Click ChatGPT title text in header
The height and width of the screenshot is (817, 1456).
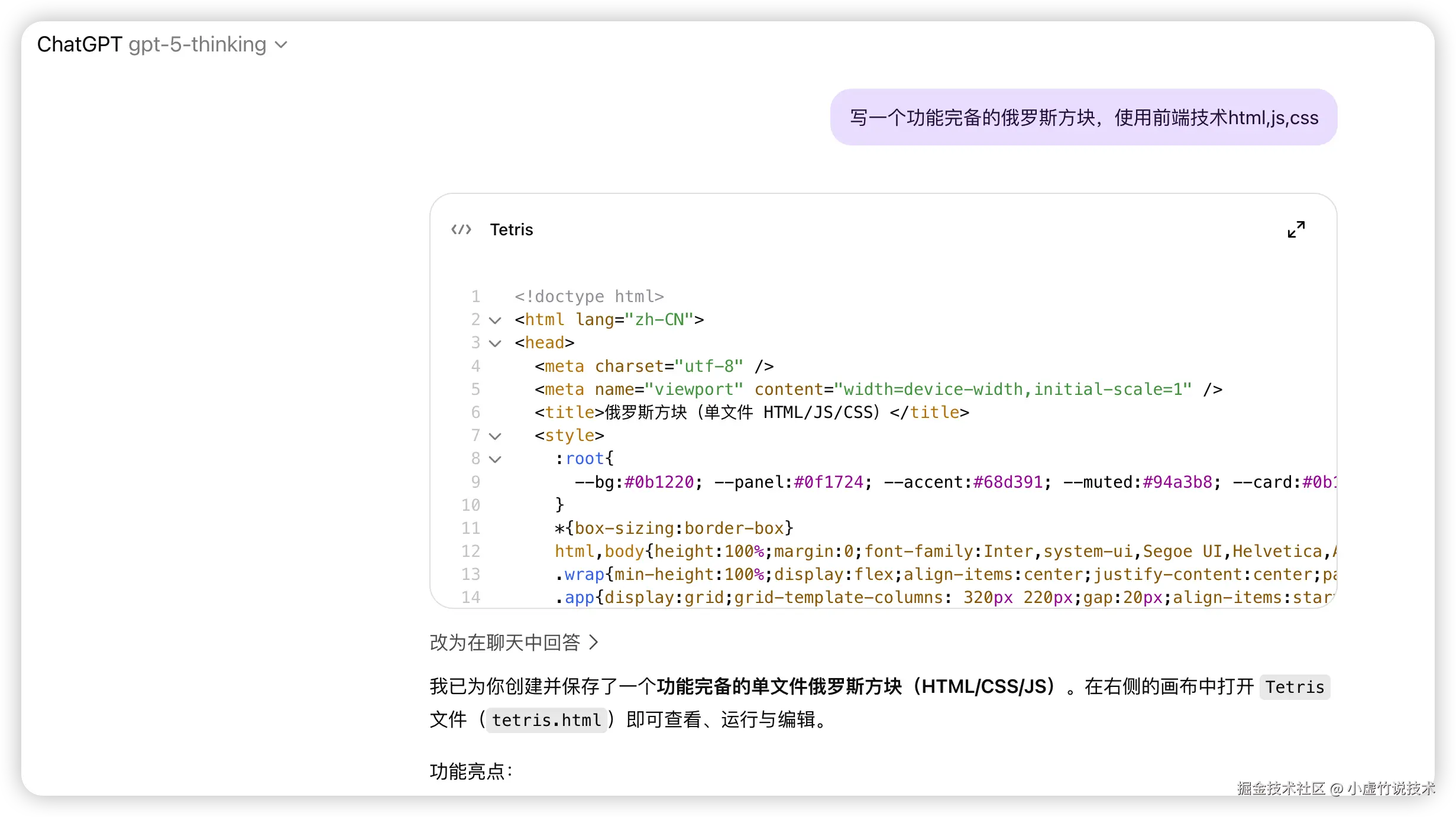[x=79, y=44]
